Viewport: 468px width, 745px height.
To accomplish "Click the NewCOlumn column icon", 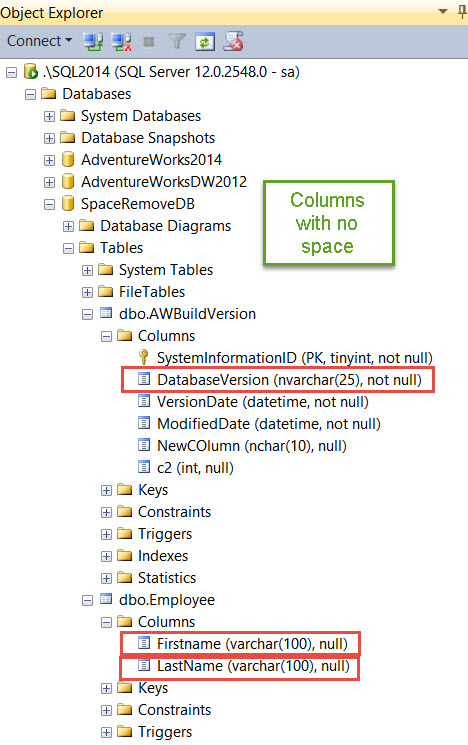I will tap(144, 445).
